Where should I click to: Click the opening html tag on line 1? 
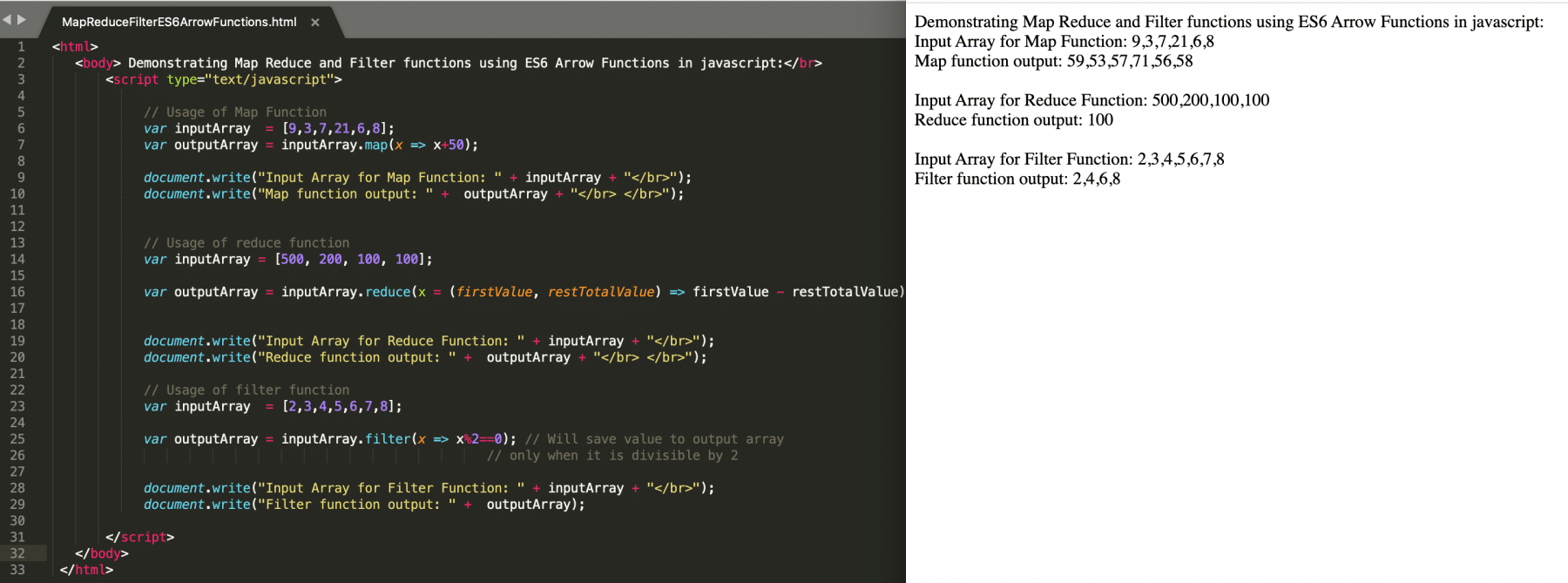click(x=75, y=47)
